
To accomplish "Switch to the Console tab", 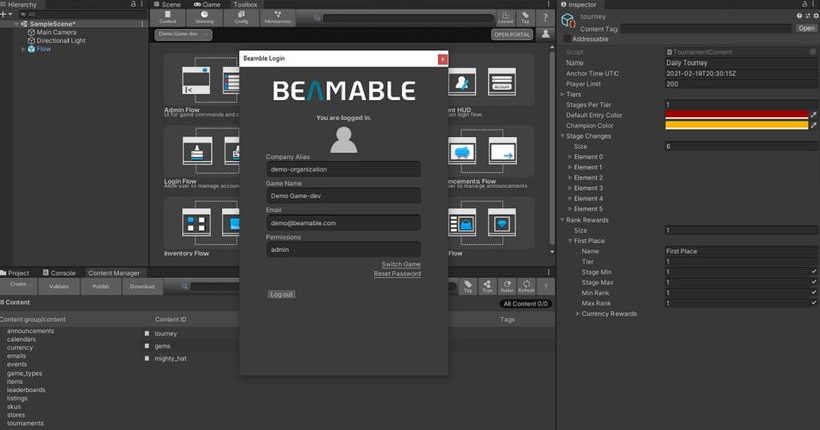I will 59,273.
